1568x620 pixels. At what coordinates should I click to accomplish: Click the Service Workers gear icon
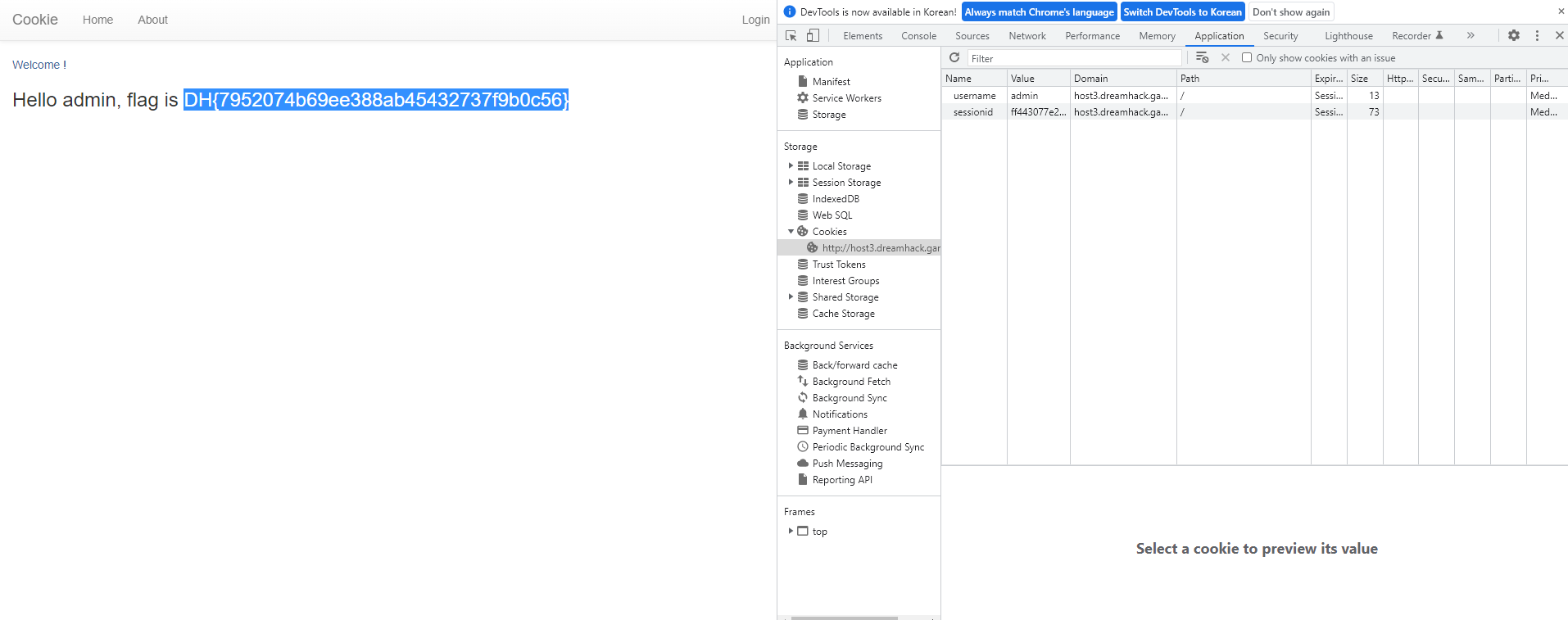[x=803, y=97]
